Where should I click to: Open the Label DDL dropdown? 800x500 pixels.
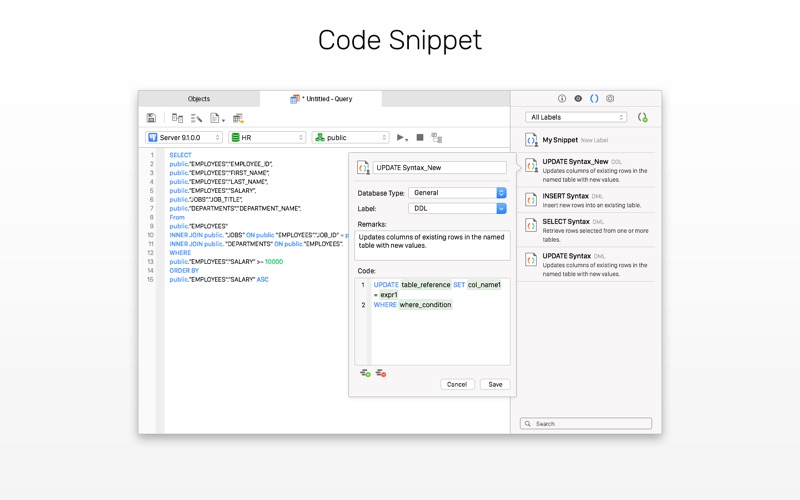point(457,208)
